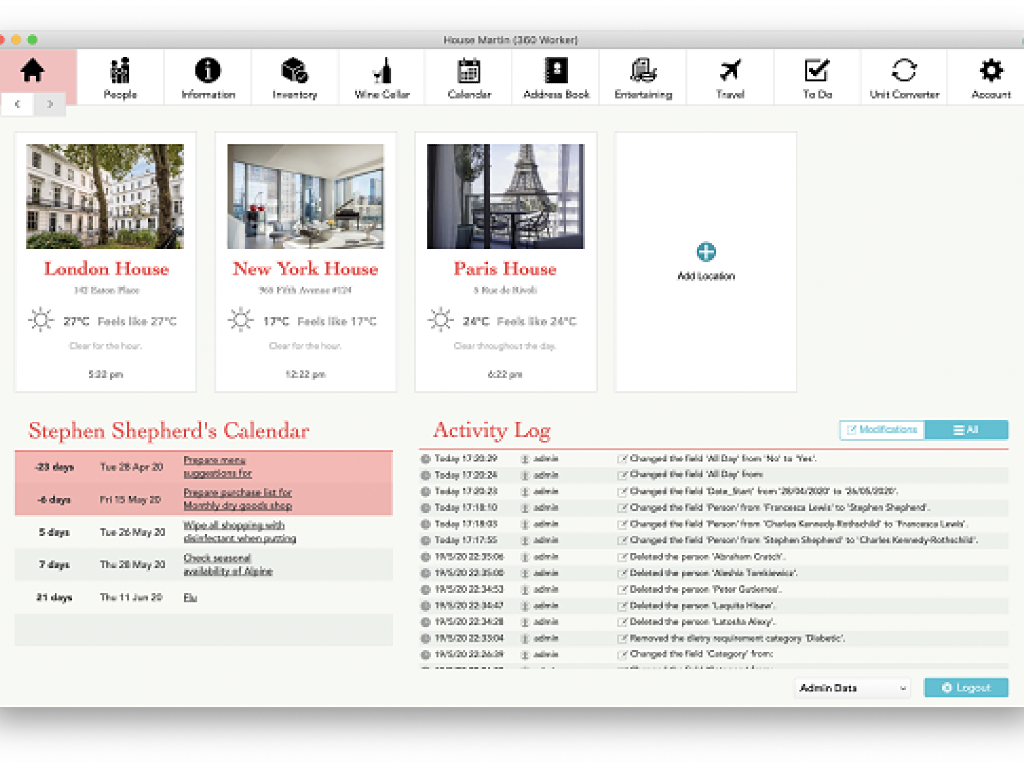
Task: Go to the Home tab
Action: (x=33, y=71)
